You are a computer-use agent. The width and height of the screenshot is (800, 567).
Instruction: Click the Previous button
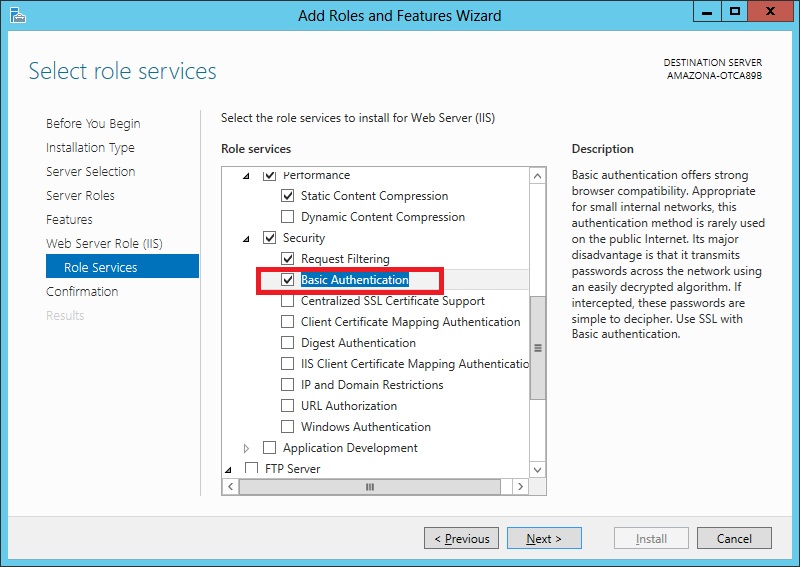pos(461,538)
